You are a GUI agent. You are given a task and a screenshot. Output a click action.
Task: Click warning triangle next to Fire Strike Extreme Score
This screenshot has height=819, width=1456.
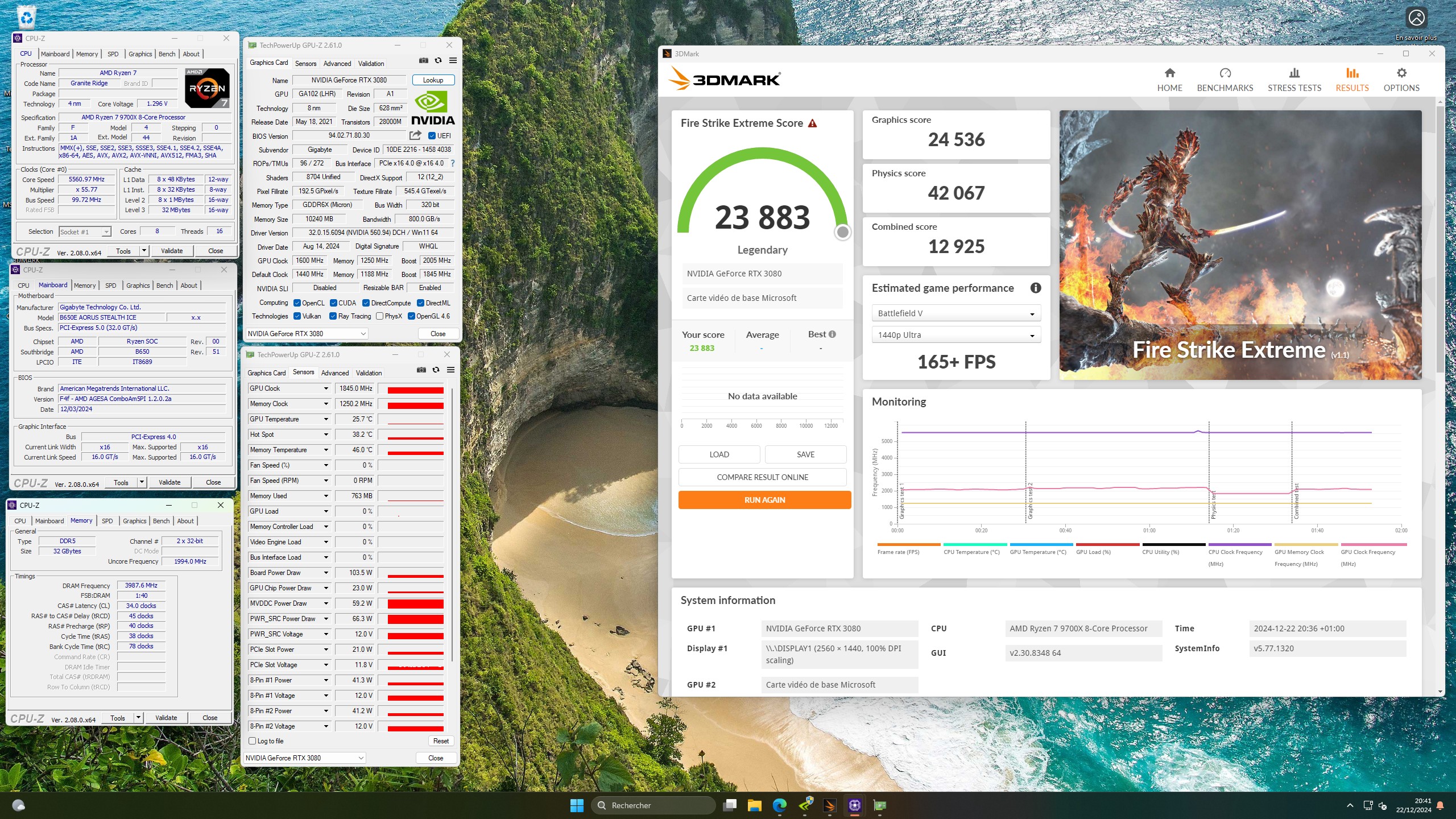pyautogui.click(x=812, y=123)
